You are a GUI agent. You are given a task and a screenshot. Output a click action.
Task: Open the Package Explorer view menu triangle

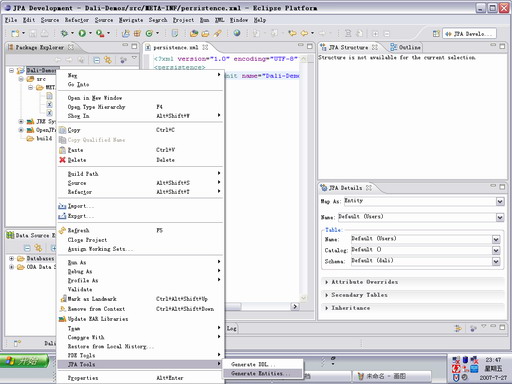(x=134, y=58)
